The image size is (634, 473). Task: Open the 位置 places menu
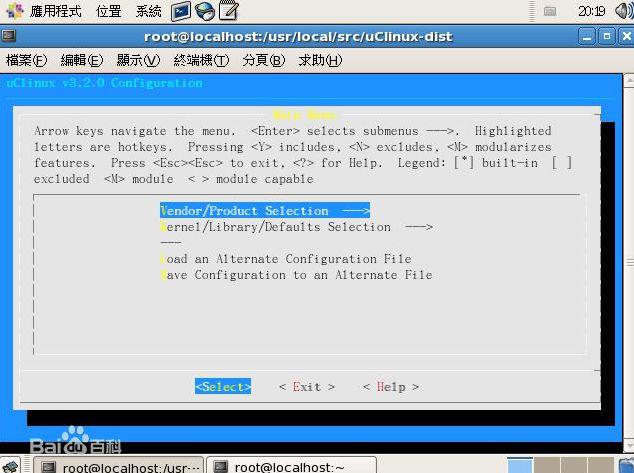pyautogui.click(x=108, y=11)
